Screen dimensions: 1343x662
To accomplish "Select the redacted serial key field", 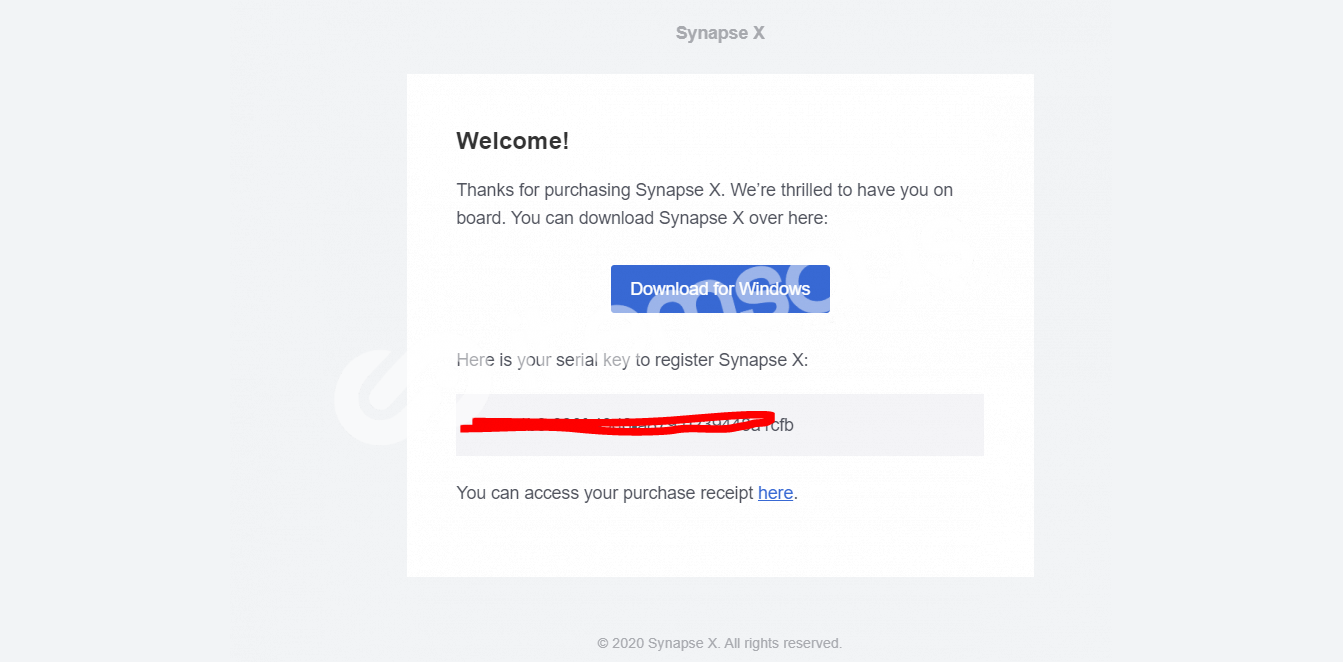I will click(x=720, y=425).
